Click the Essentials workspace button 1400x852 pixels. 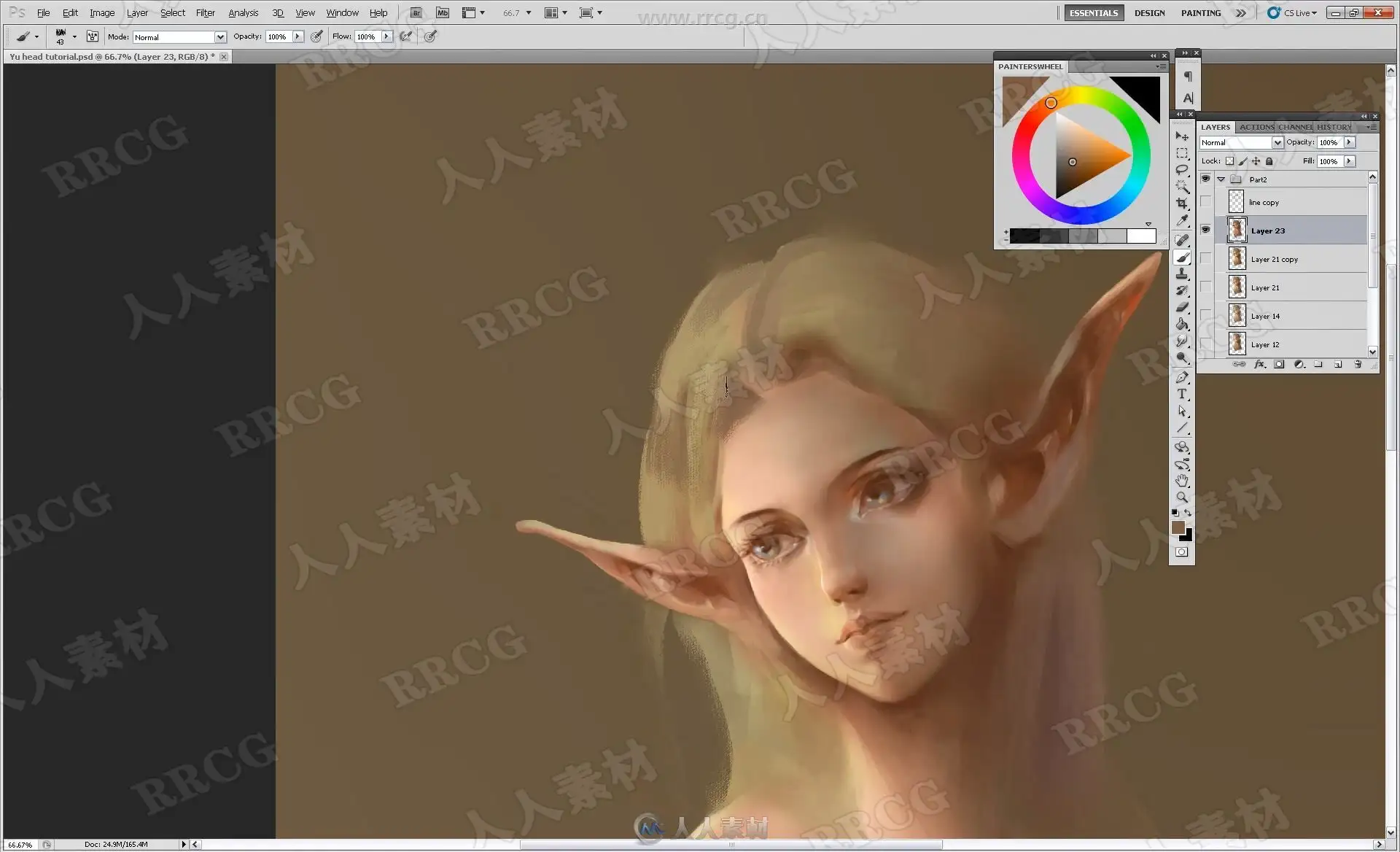tap(1093, 12)
